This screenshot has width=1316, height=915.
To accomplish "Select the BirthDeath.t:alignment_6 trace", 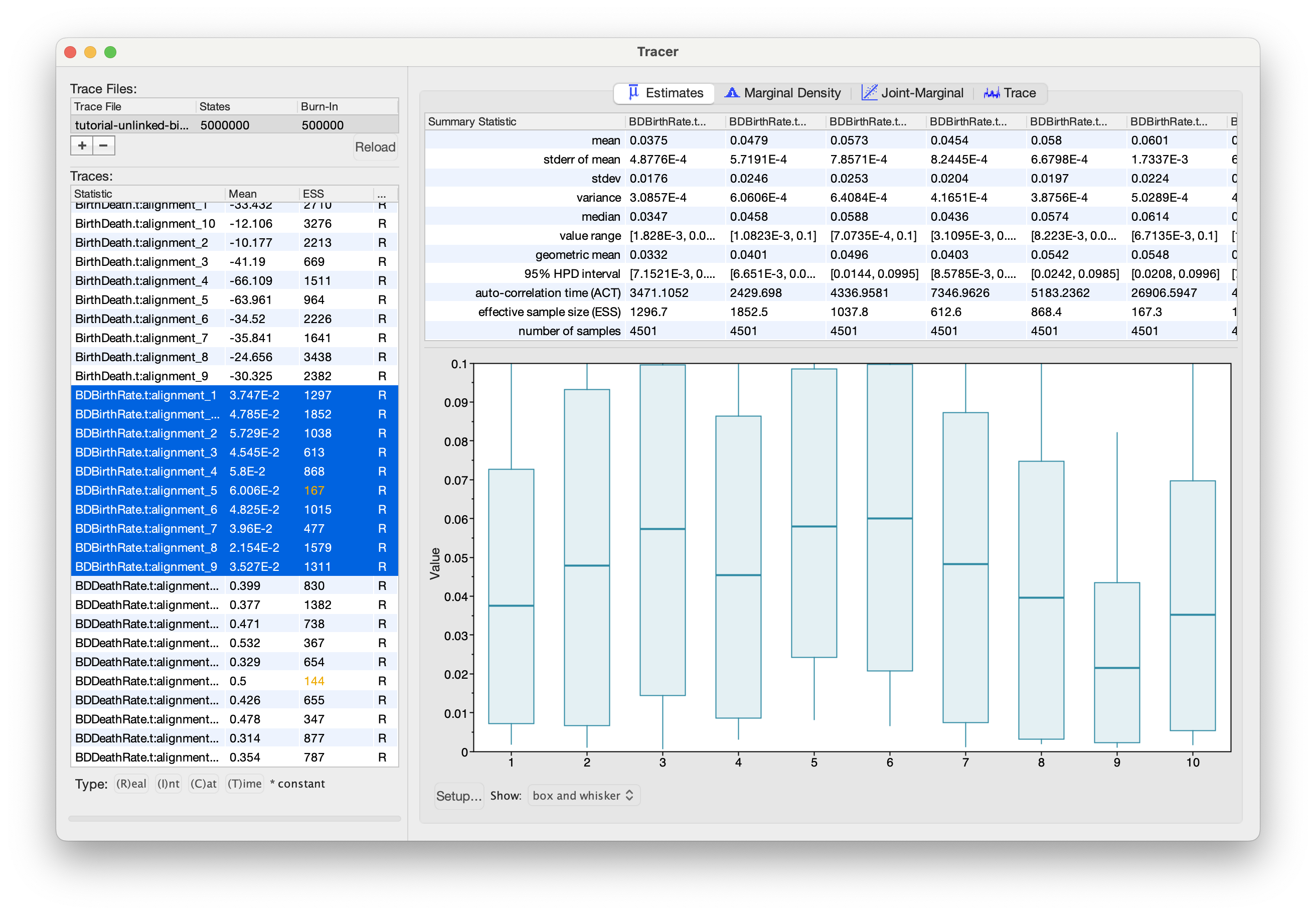I will tap(234, 319).
